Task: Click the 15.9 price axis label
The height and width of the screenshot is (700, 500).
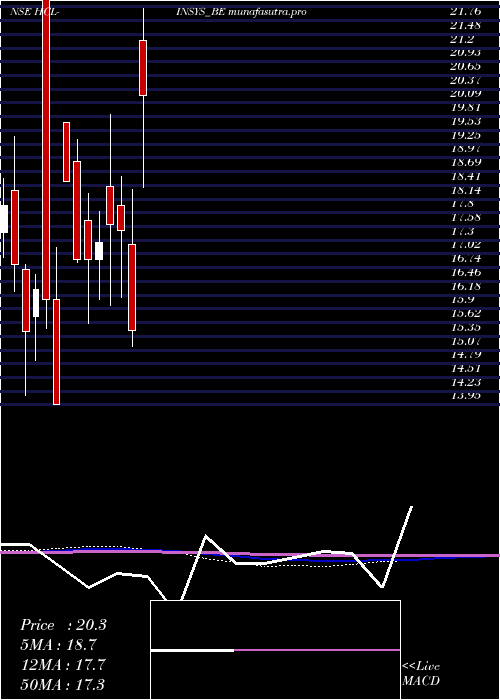Action: pos(462,300)
